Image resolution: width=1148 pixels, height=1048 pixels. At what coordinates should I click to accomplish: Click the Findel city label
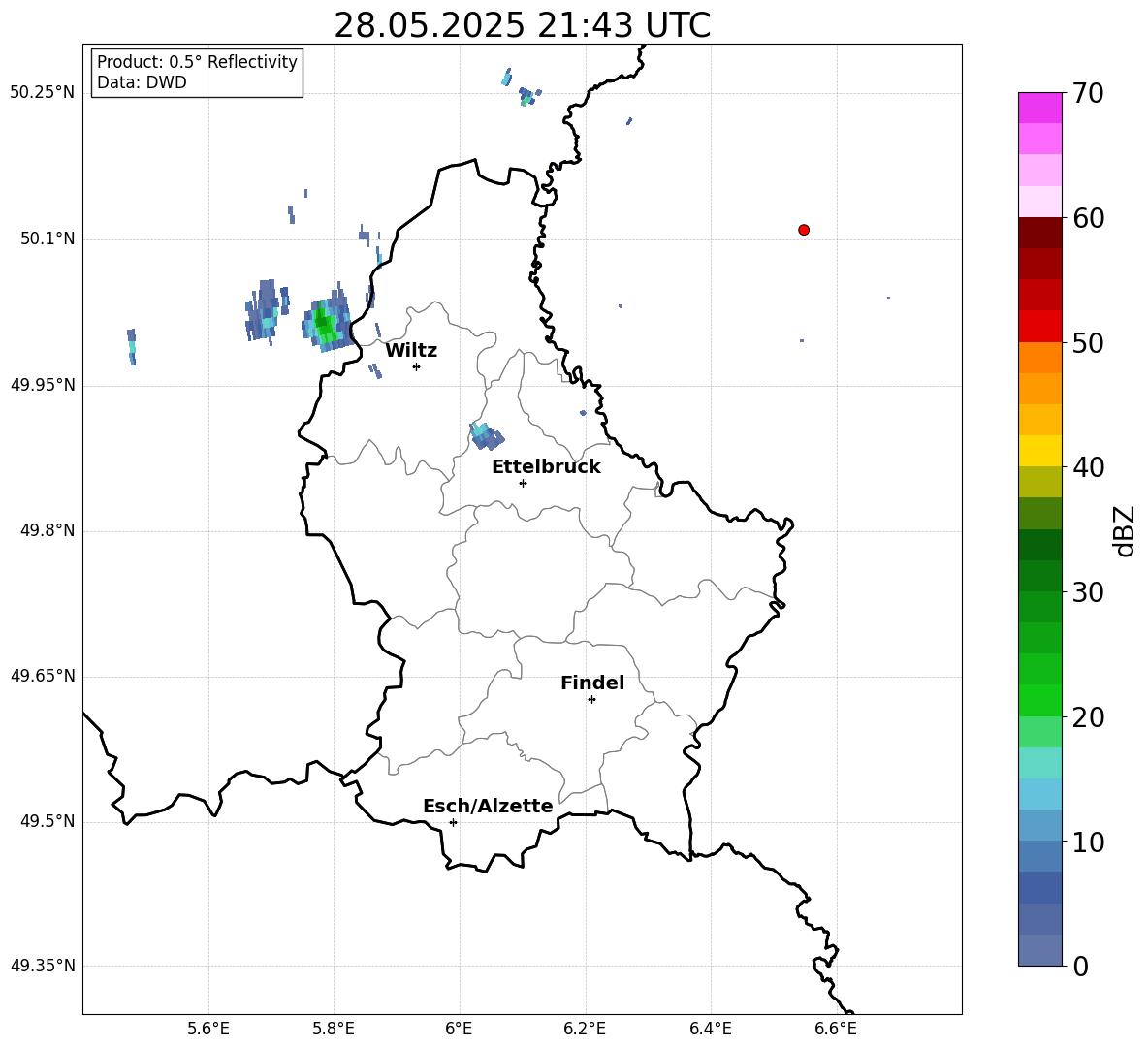tap(592, 683)
